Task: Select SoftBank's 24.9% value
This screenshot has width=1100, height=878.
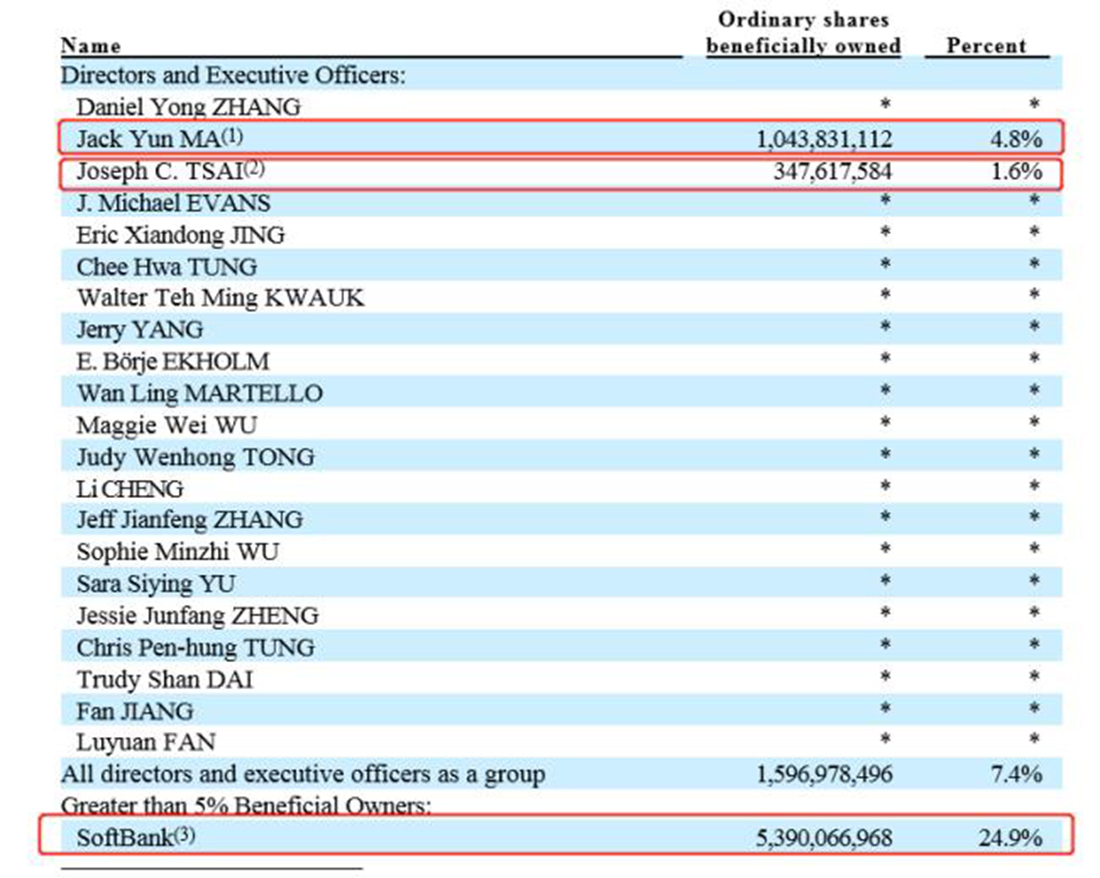Action: pyautogui.click(x=1010, y=838)
